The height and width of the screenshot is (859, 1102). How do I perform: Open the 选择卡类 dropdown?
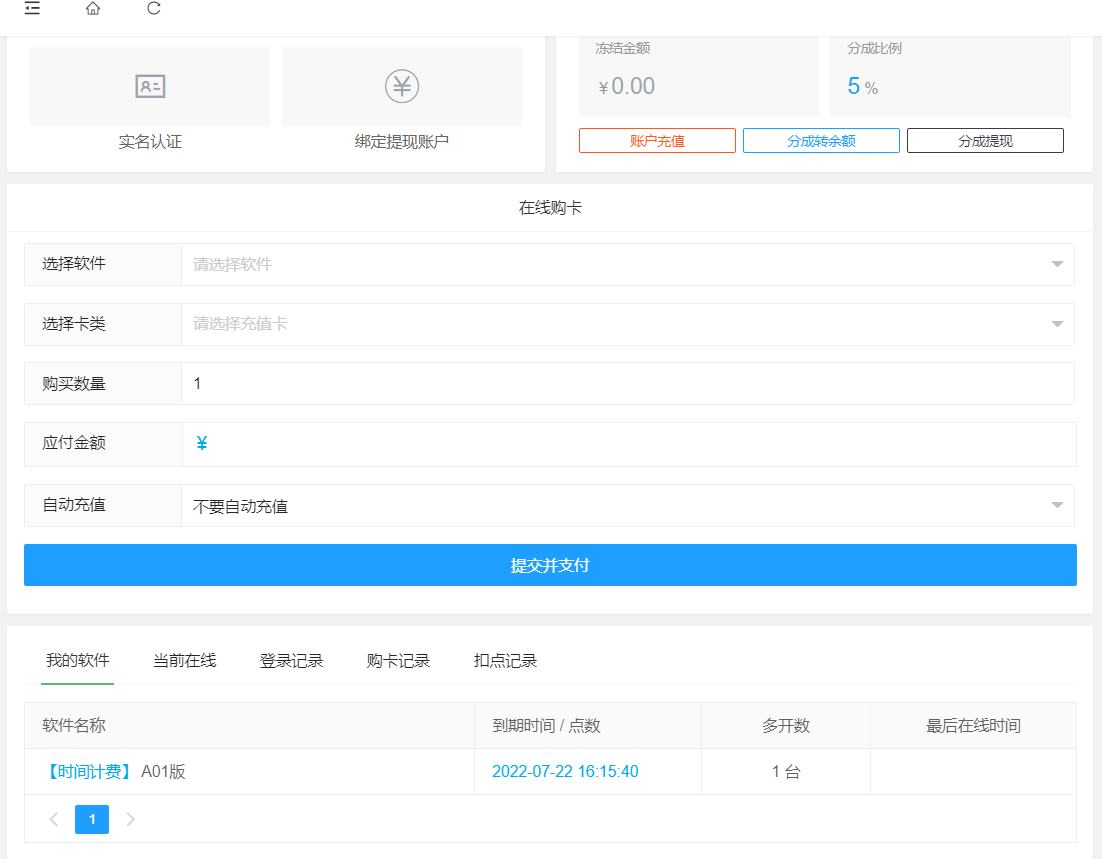(x=627, y=324)
